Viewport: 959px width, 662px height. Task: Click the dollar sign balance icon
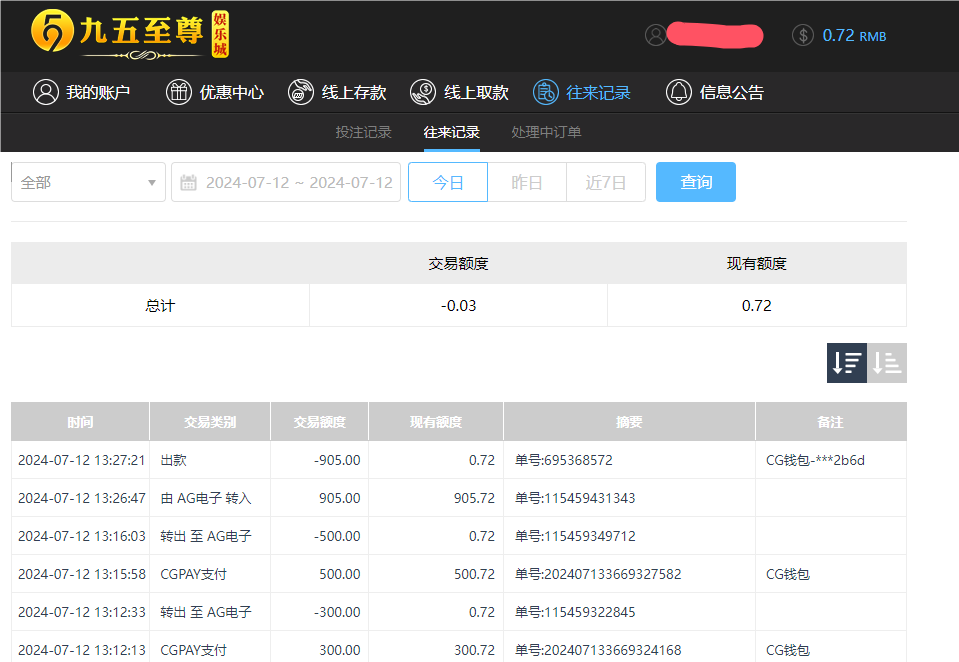(802, 35)
